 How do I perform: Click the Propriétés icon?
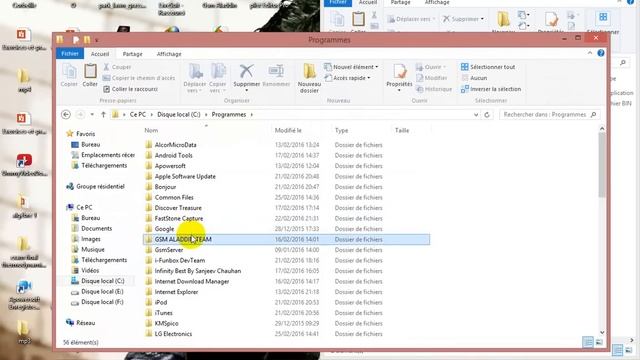point(399,72)
